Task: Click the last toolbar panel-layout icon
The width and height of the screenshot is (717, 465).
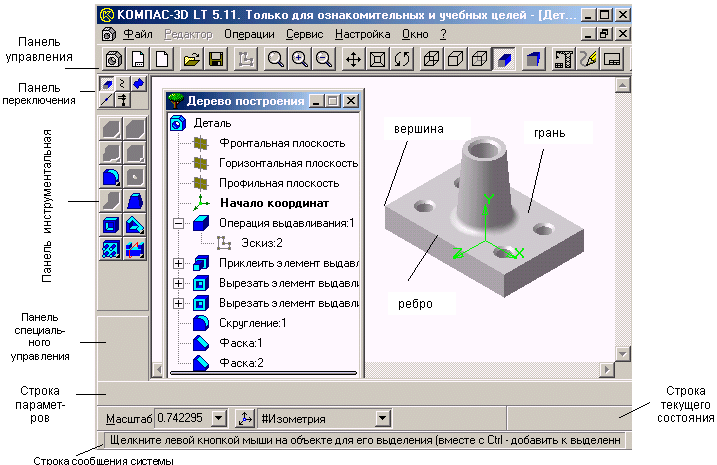Action: point(612,59)
